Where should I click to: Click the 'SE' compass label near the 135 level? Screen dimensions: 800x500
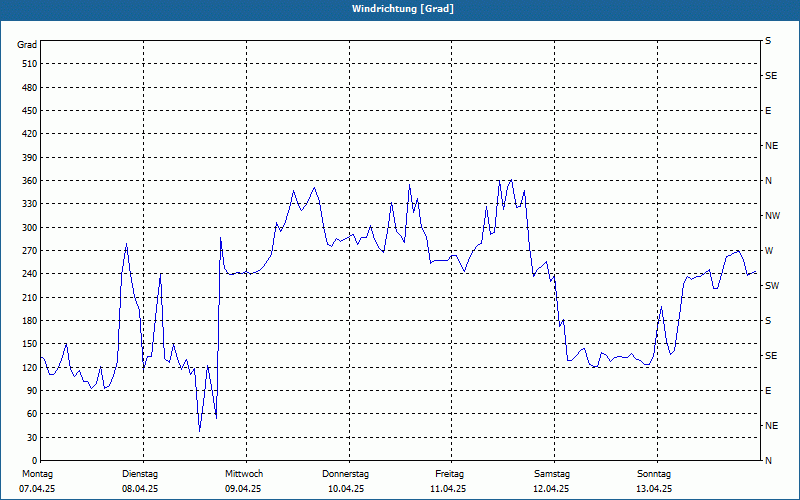tap(771, 356)
